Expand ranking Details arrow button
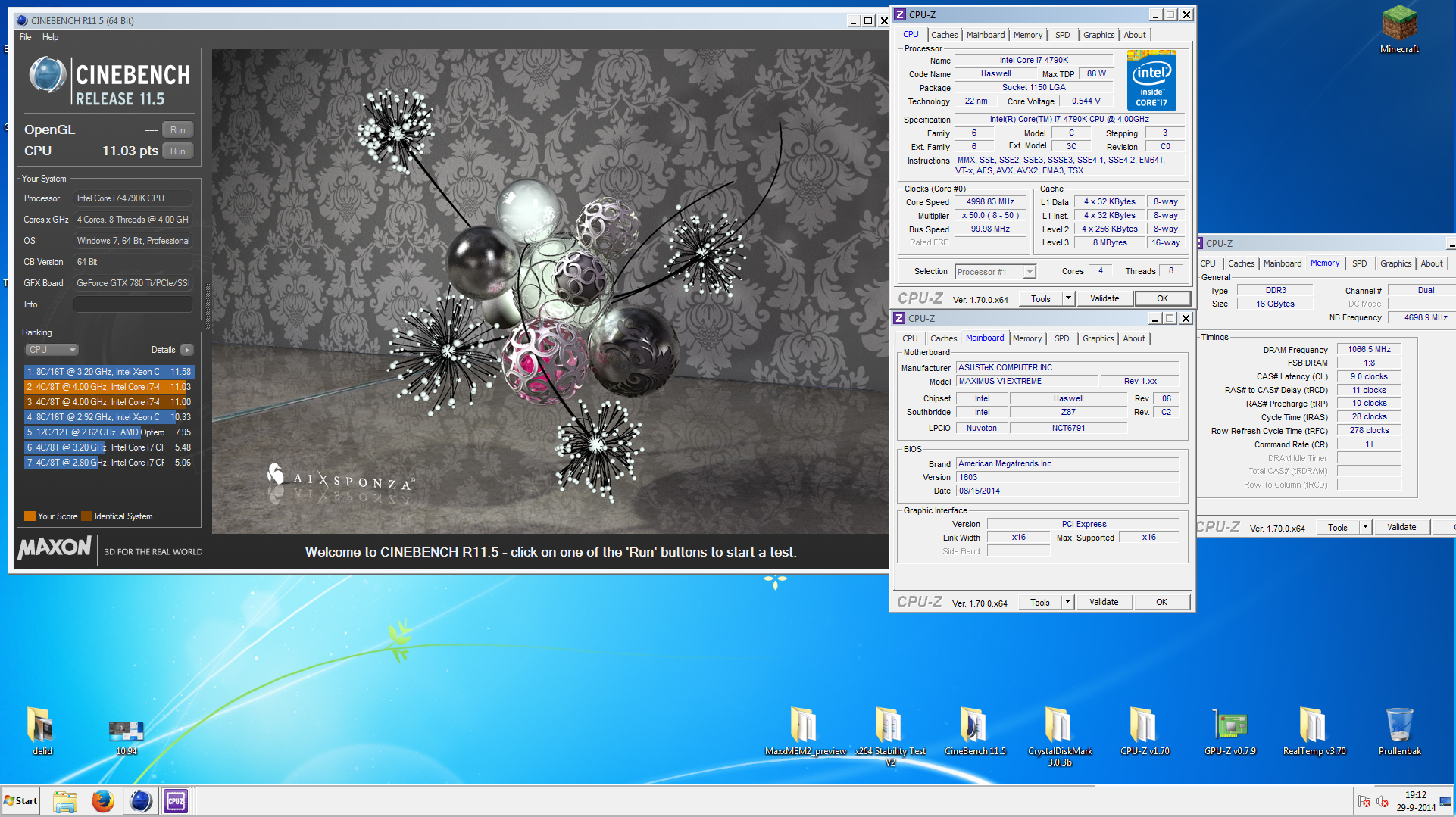This screenshot has width=1456, height=817. [187, 350]
